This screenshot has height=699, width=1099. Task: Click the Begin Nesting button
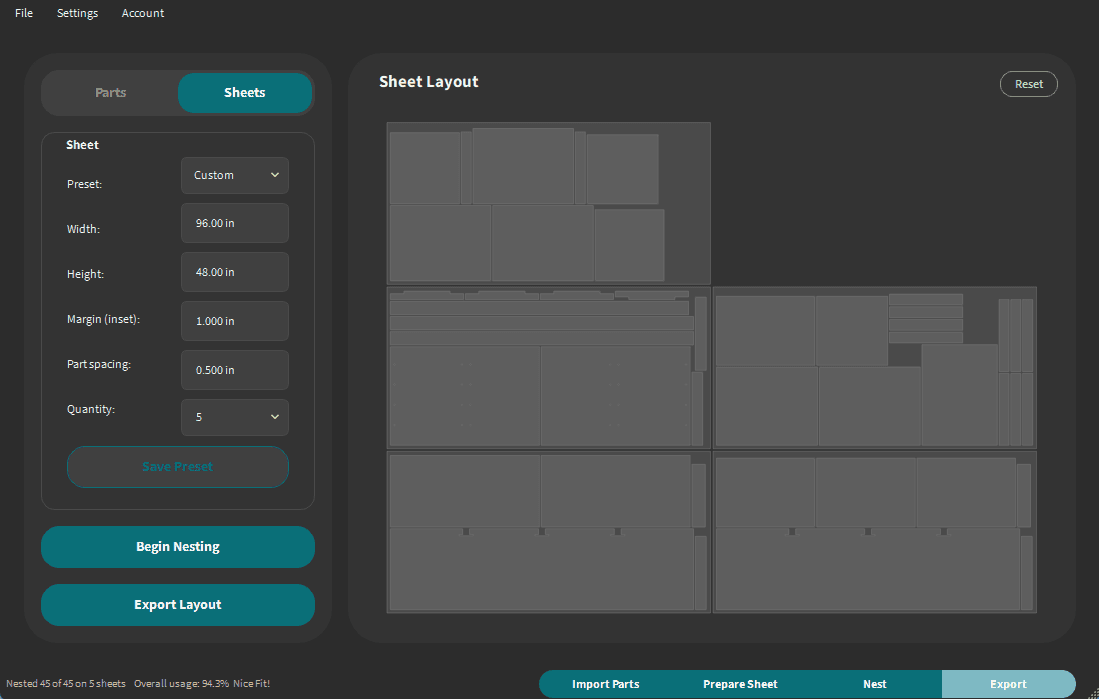click(178, 547)
